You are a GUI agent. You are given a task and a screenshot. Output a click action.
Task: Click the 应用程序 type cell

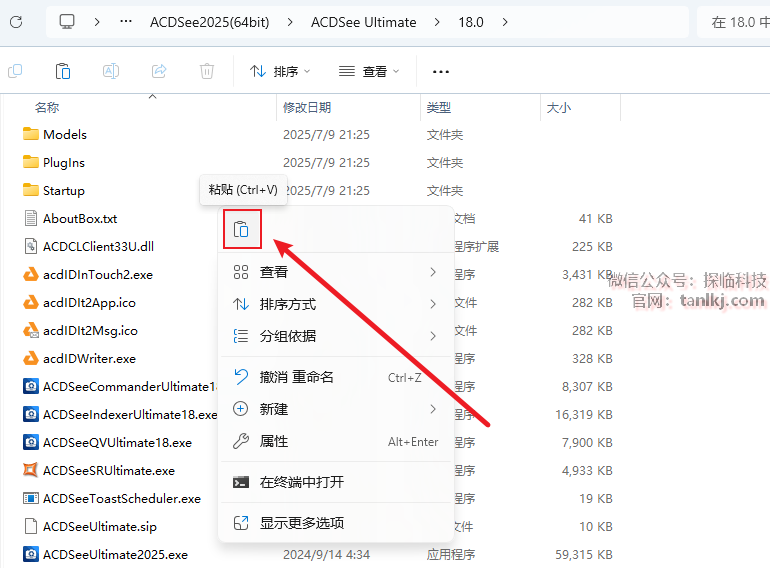pyautogui.click(x=451, y=554)
